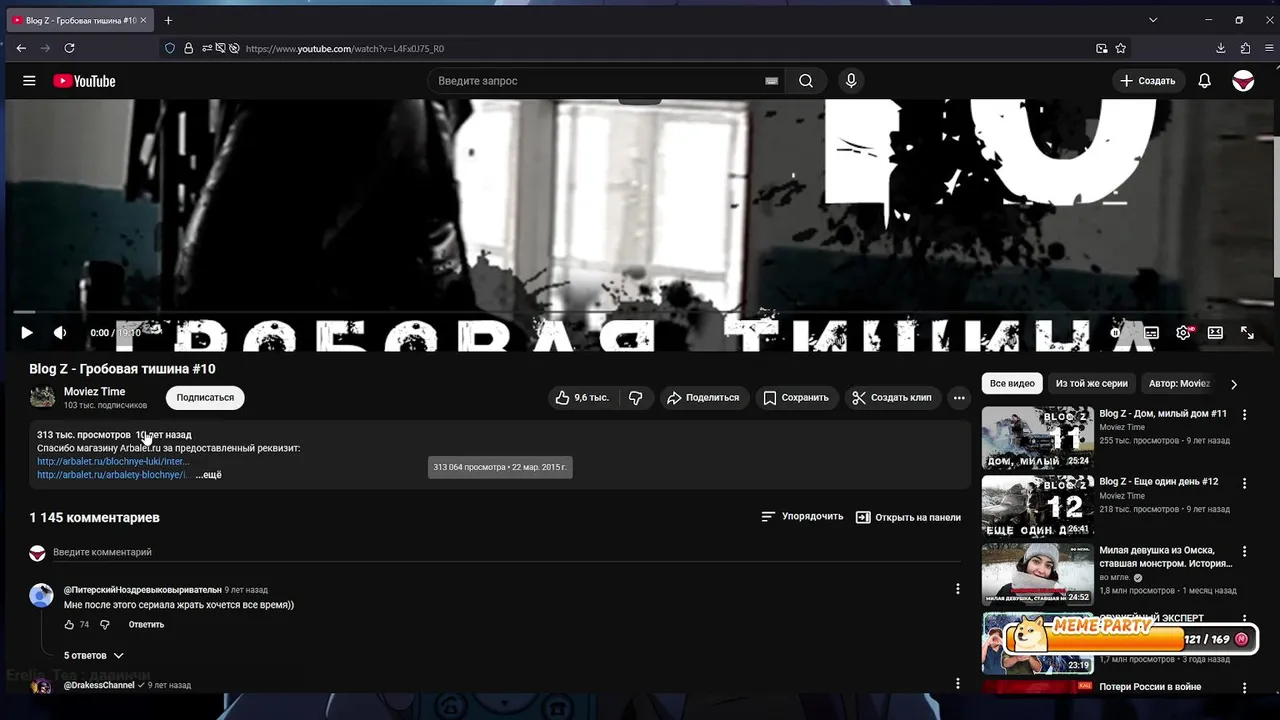Open Blog Z - Дом, милый дом #11 thumbnail

(x=1037, y=437)
